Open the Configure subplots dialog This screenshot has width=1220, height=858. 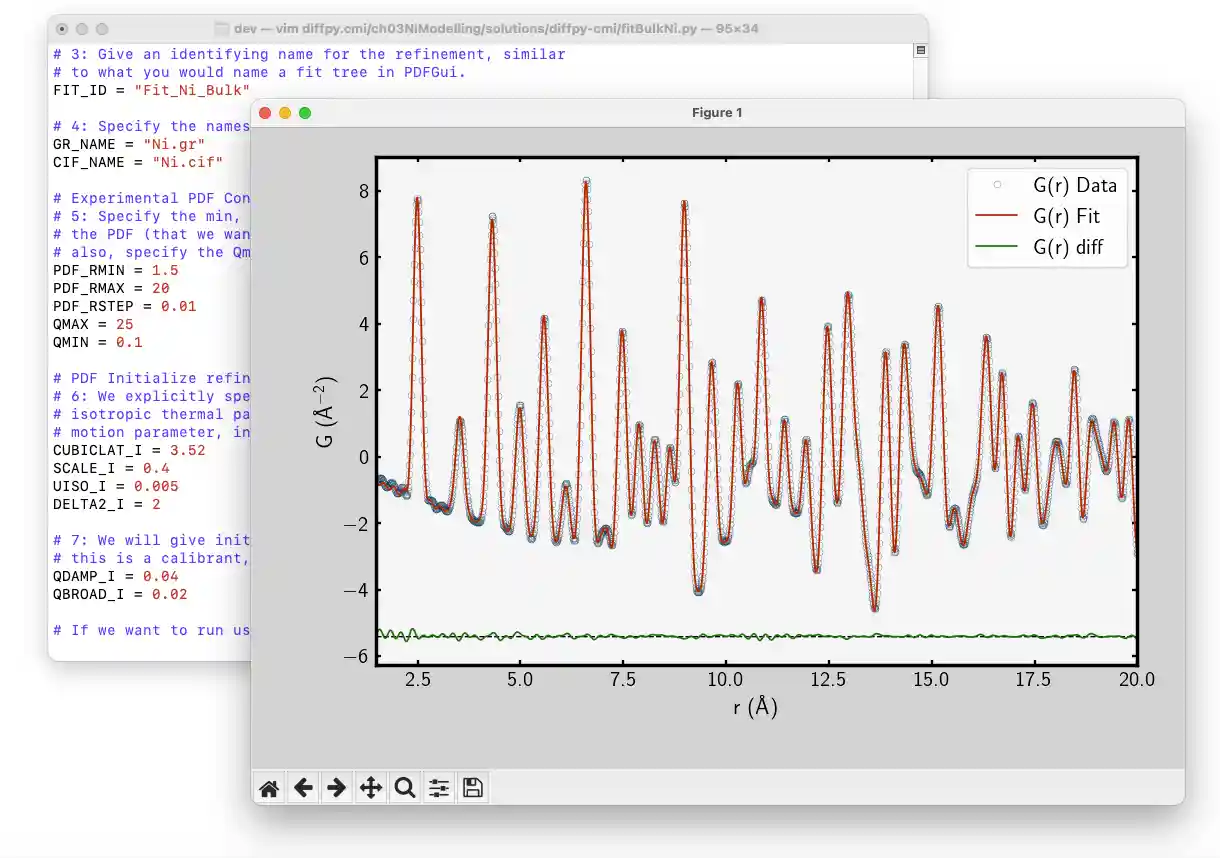click(x=439, y=788)
